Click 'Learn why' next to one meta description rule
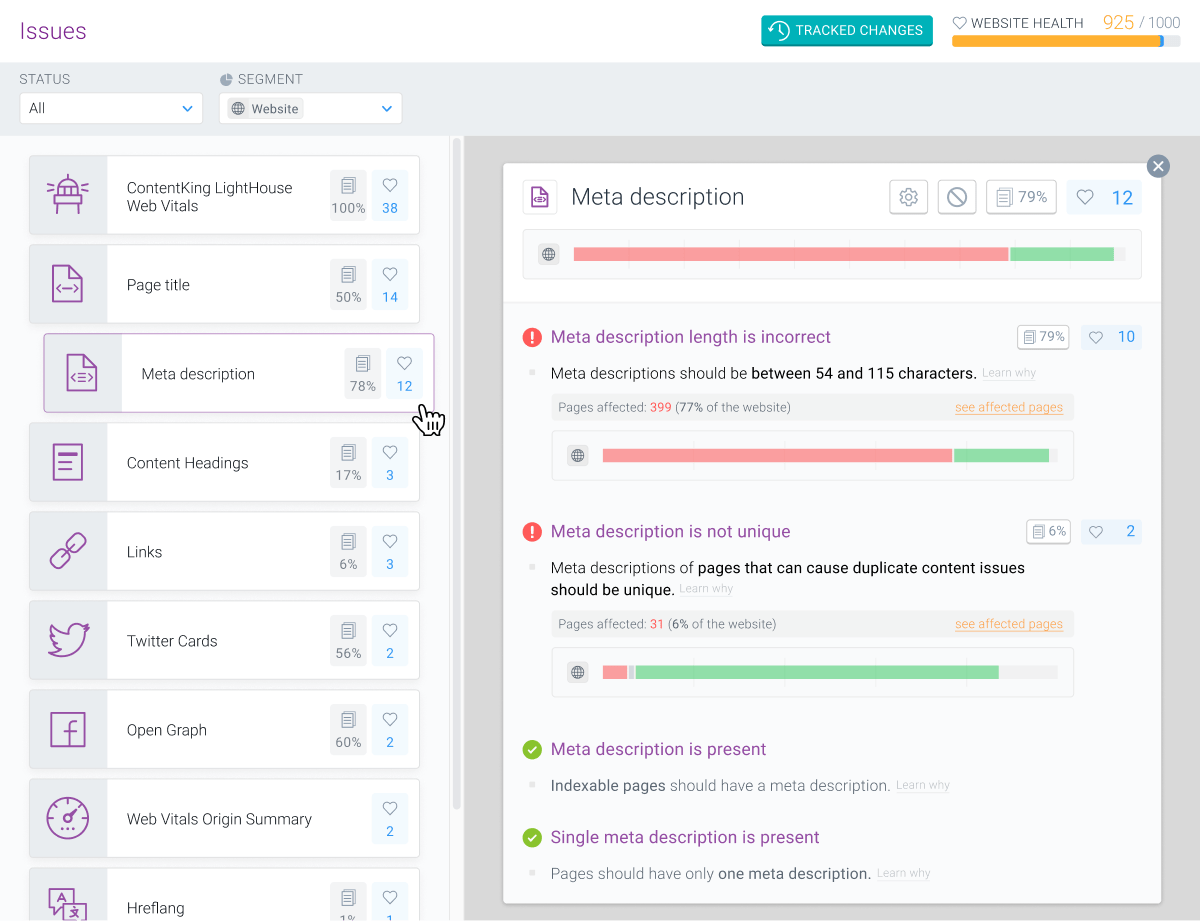This screenshot has height=921, width=1200. pos(904,873)
